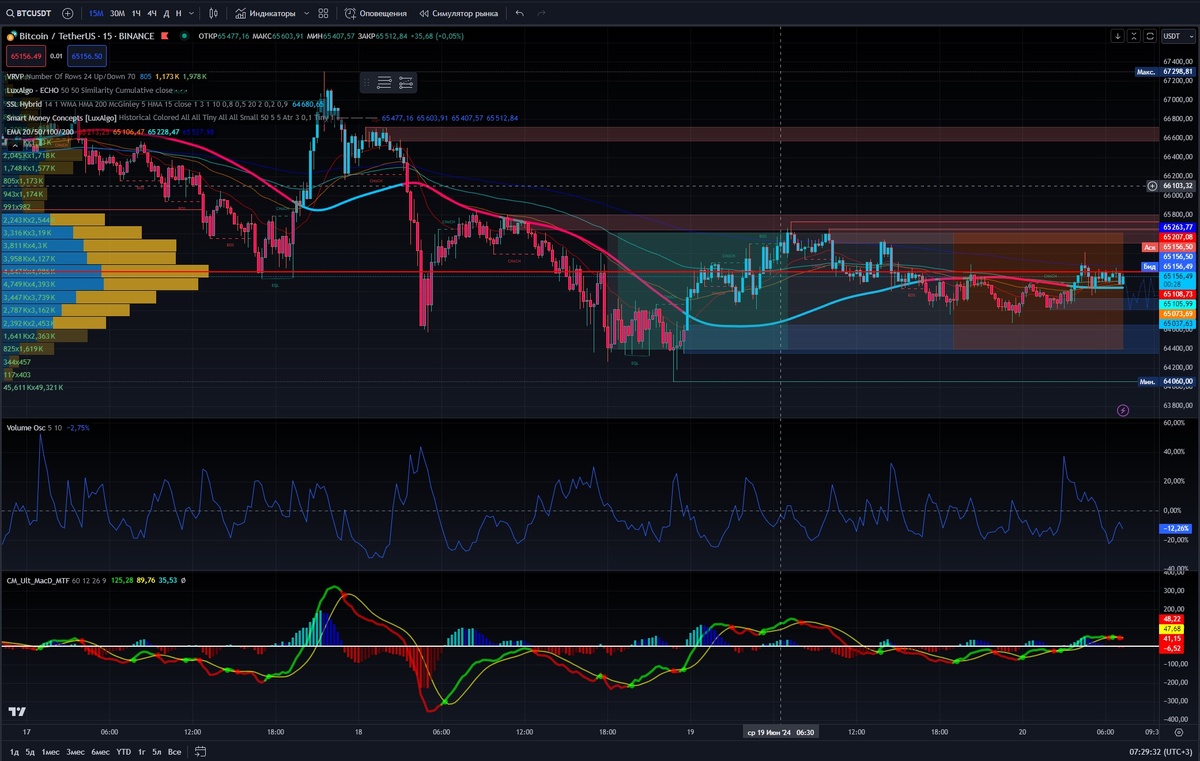Redo the chart action
The image size is (1200, 761).
tap(542, 13)
